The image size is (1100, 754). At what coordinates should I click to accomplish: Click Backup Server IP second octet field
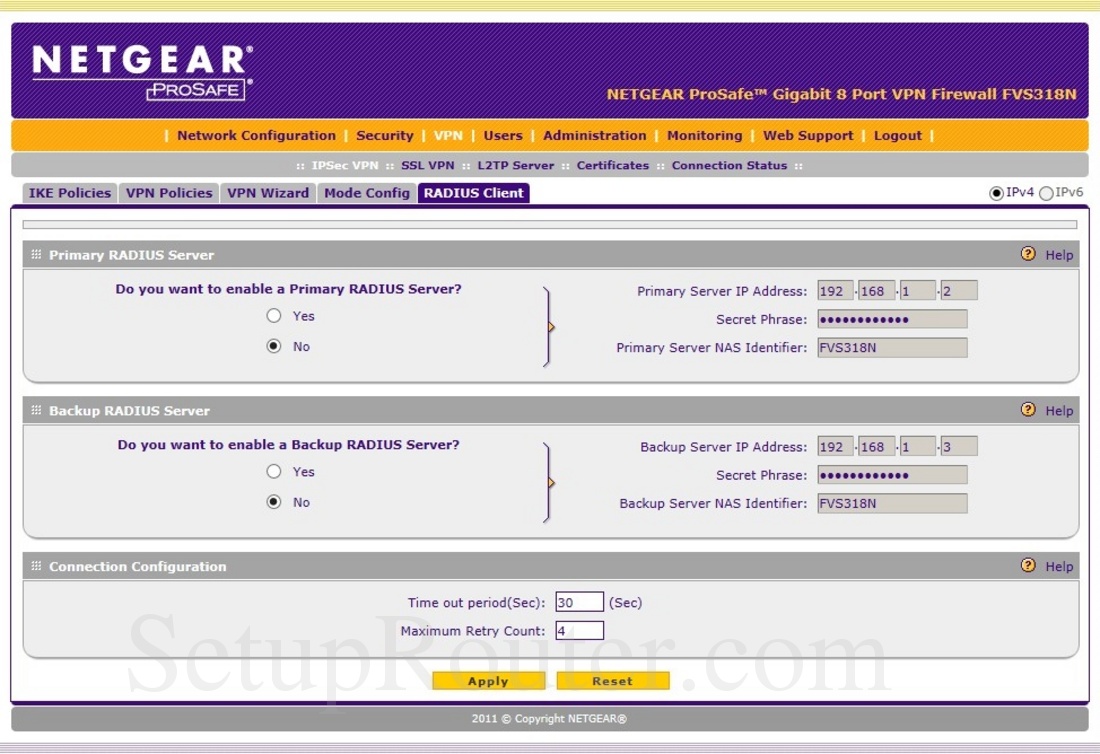(x=876, y=446)
